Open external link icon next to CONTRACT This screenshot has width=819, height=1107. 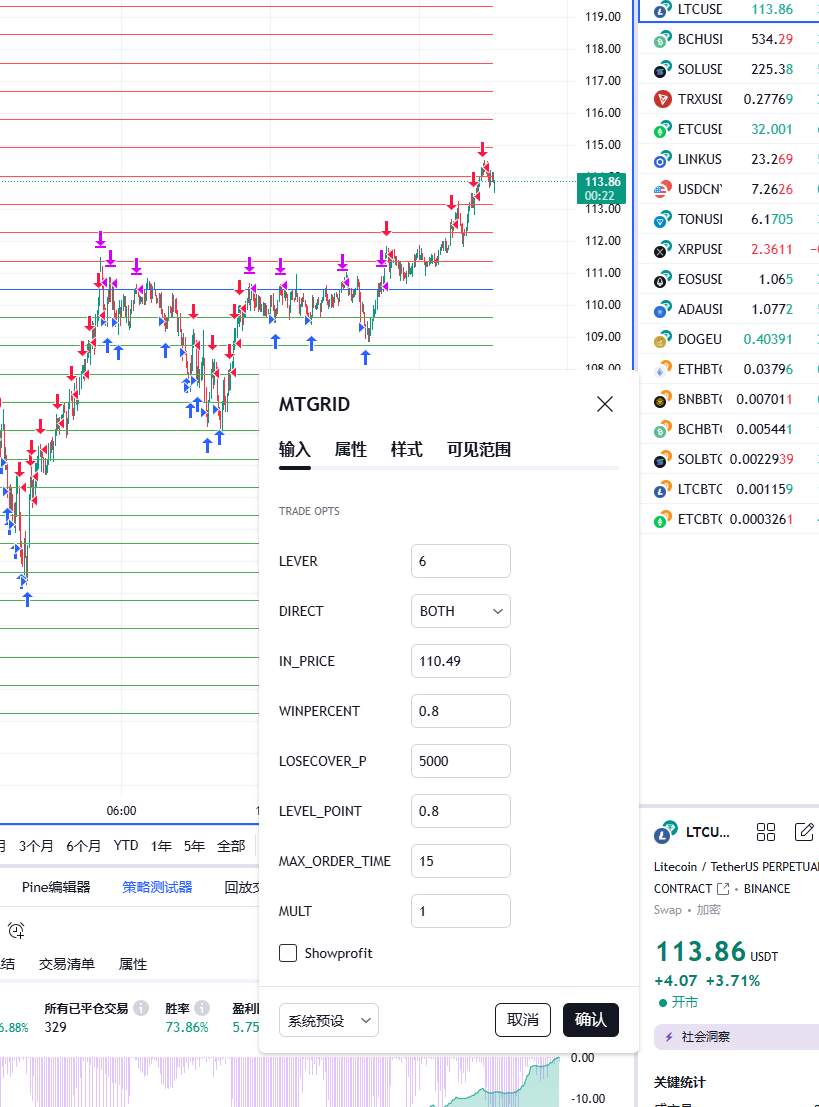click(723, 888)
